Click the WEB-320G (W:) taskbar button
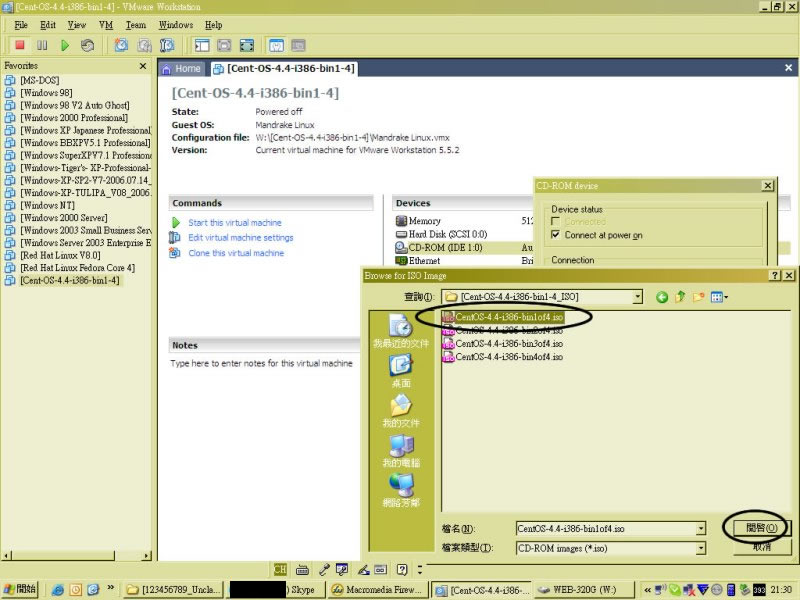Screen dimensions: 800x600 (583, 590)
